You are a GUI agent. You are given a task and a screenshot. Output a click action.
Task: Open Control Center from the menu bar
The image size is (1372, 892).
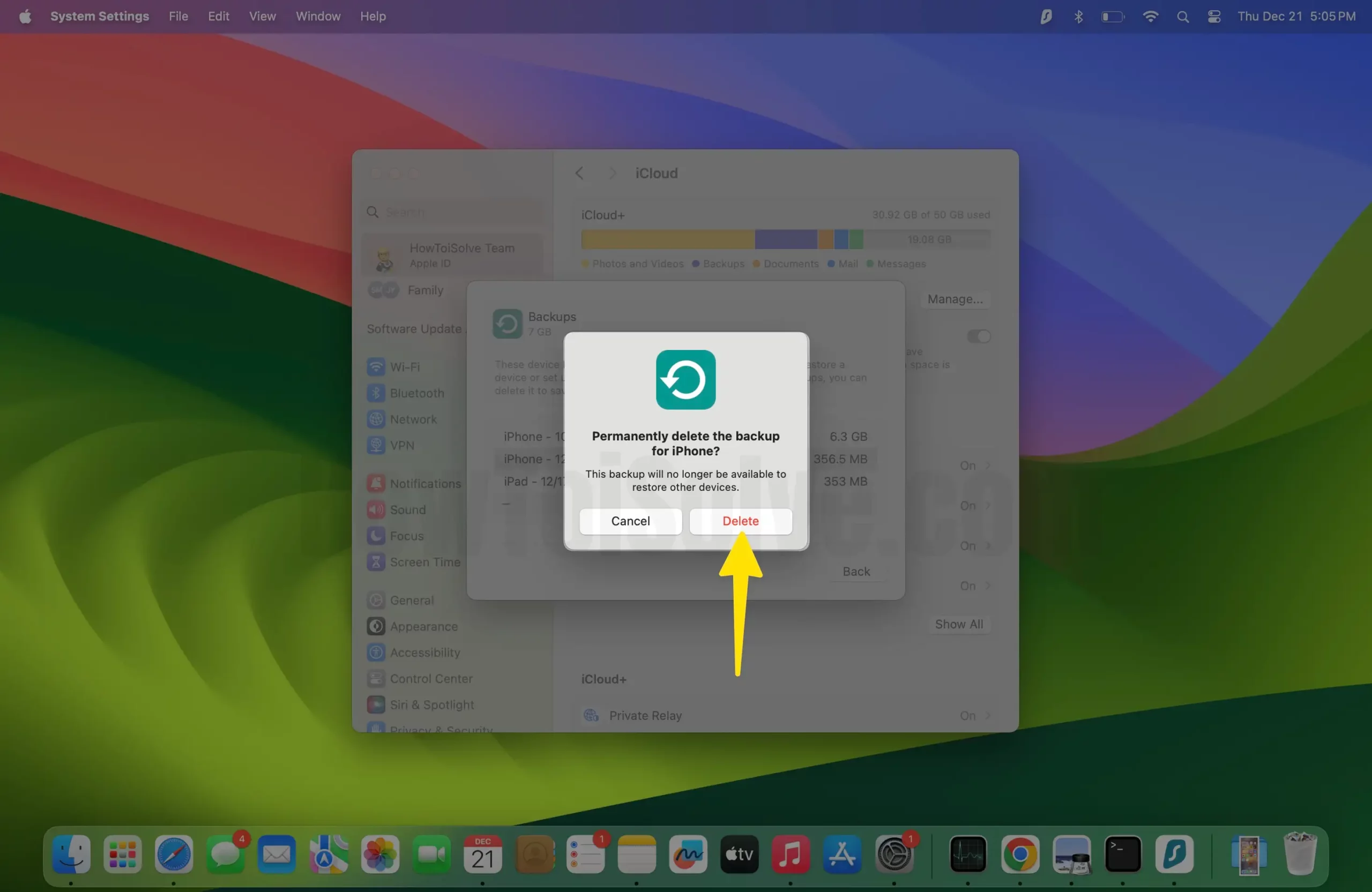pyautogui.click(x=1214, y=17)
